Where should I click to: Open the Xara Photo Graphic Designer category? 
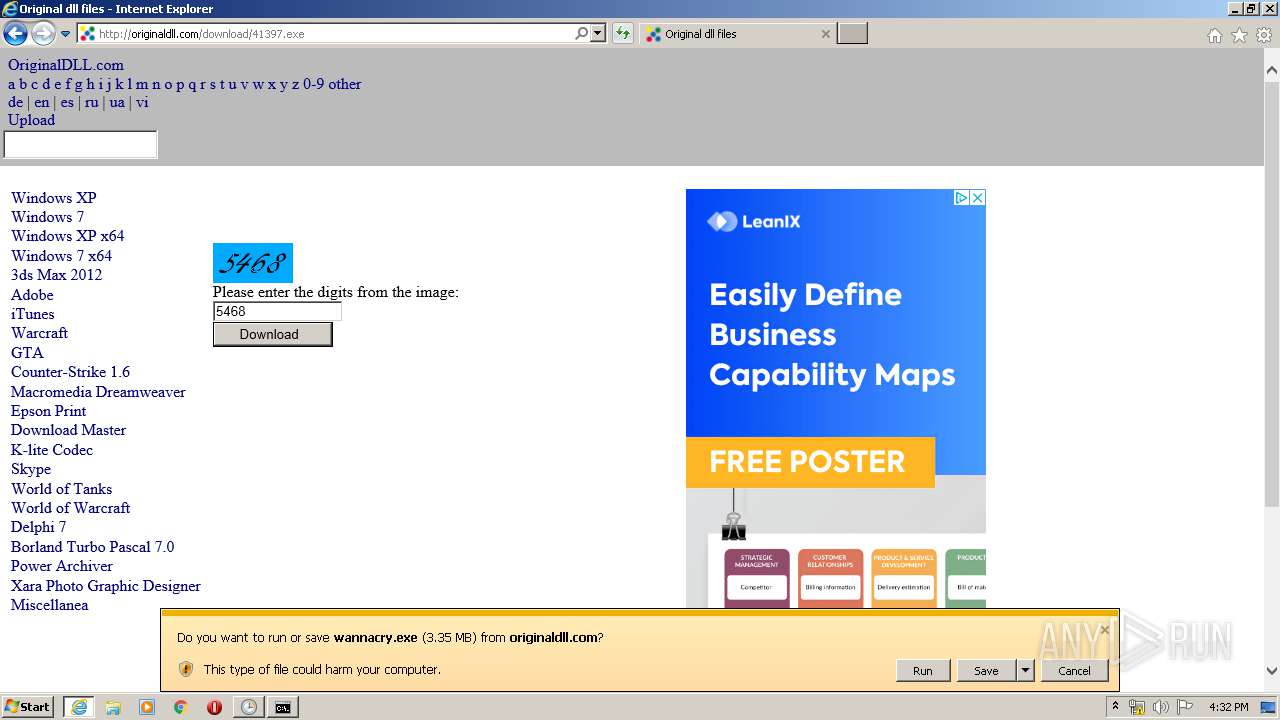tap(106, 586)
